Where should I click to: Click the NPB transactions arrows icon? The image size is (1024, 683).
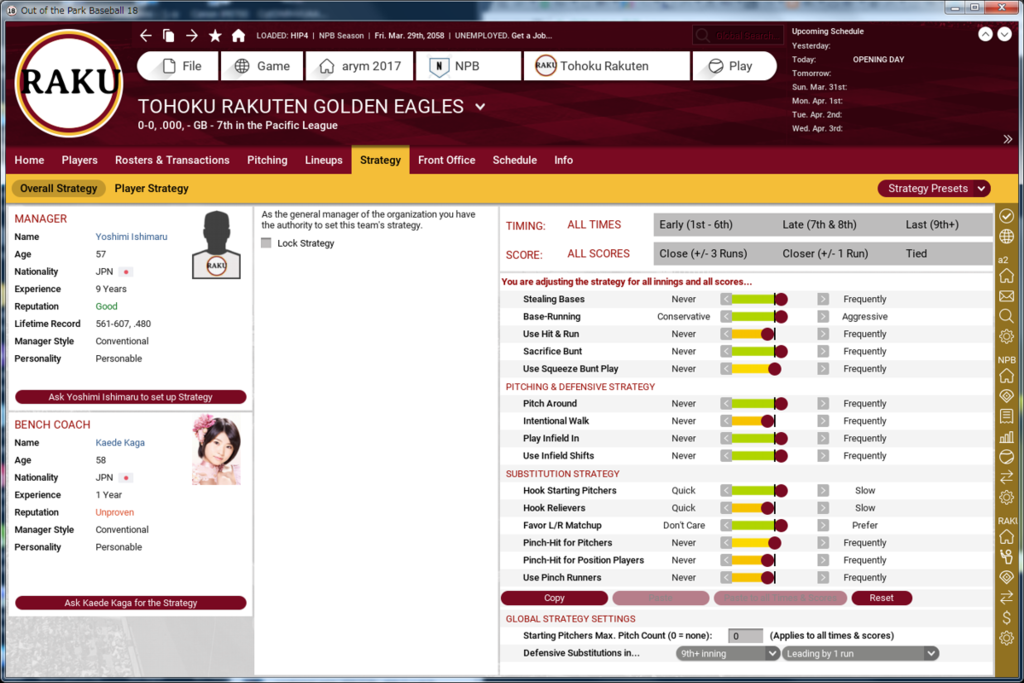click(1006, 477)
